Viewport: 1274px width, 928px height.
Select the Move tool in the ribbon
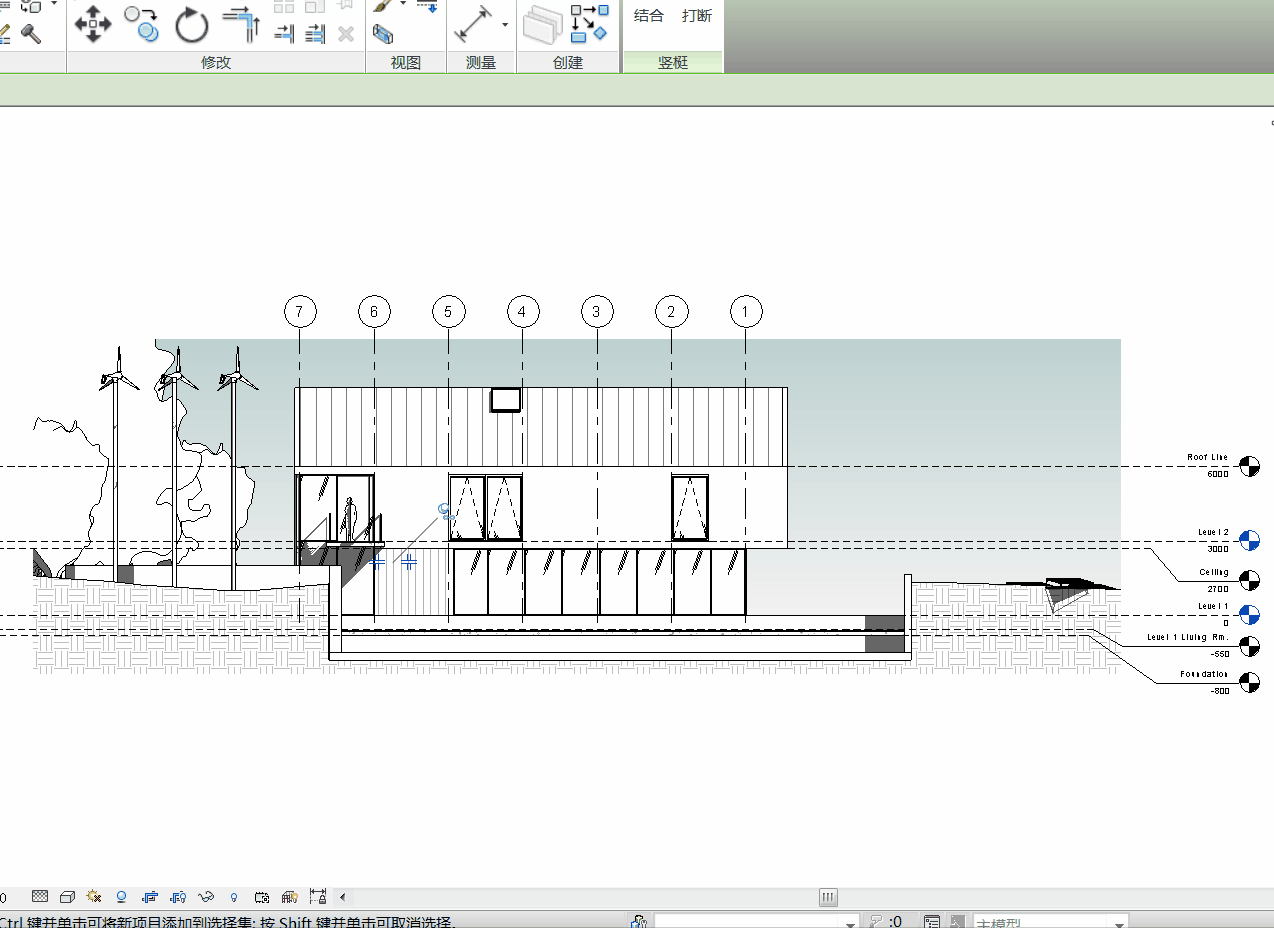click(93, 23)
